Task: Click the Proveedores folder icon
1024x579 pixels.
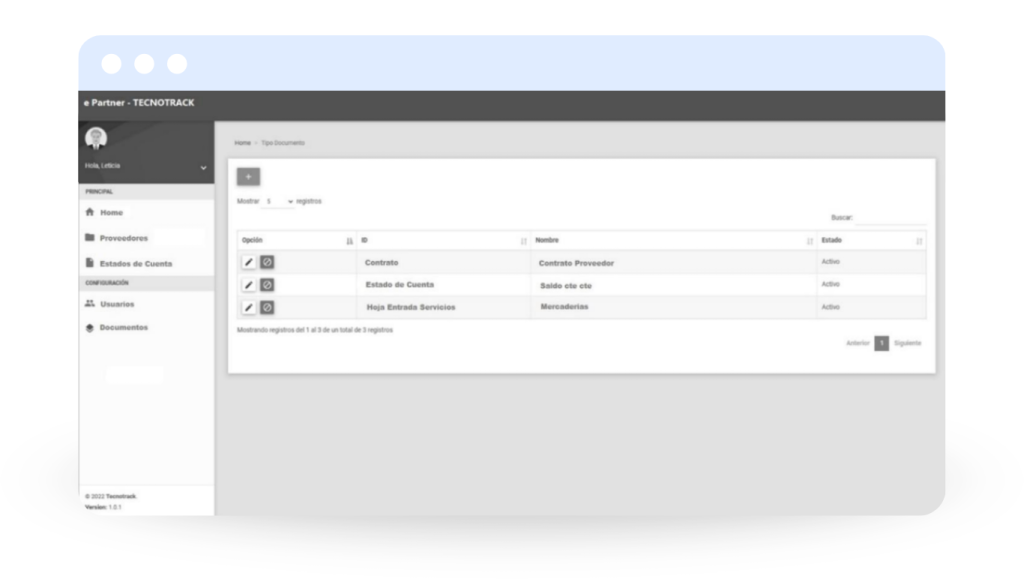Action: pyautogui.click(x=89, y=237)
